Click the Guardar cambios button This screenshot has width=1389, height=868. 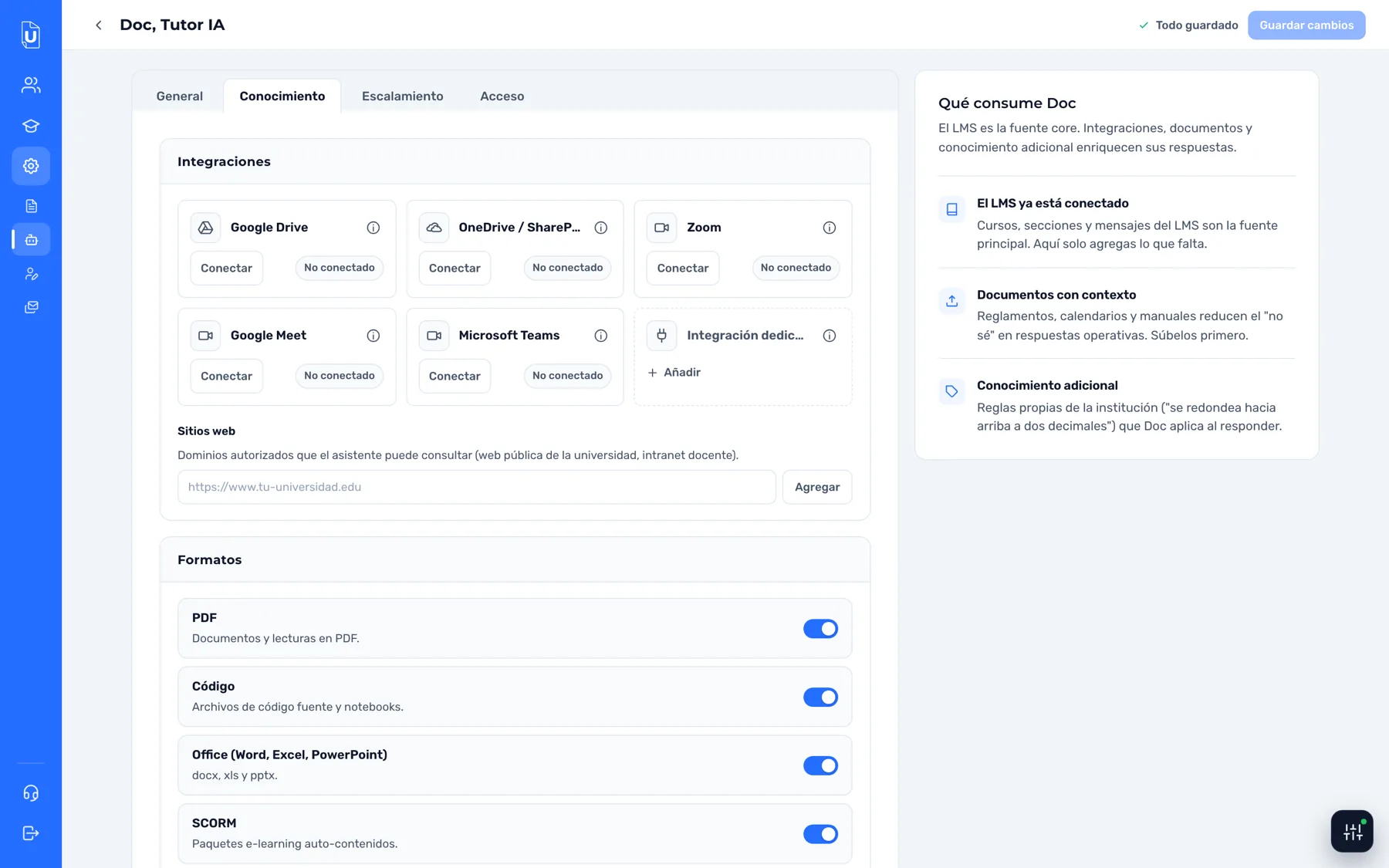point(1306,25)
